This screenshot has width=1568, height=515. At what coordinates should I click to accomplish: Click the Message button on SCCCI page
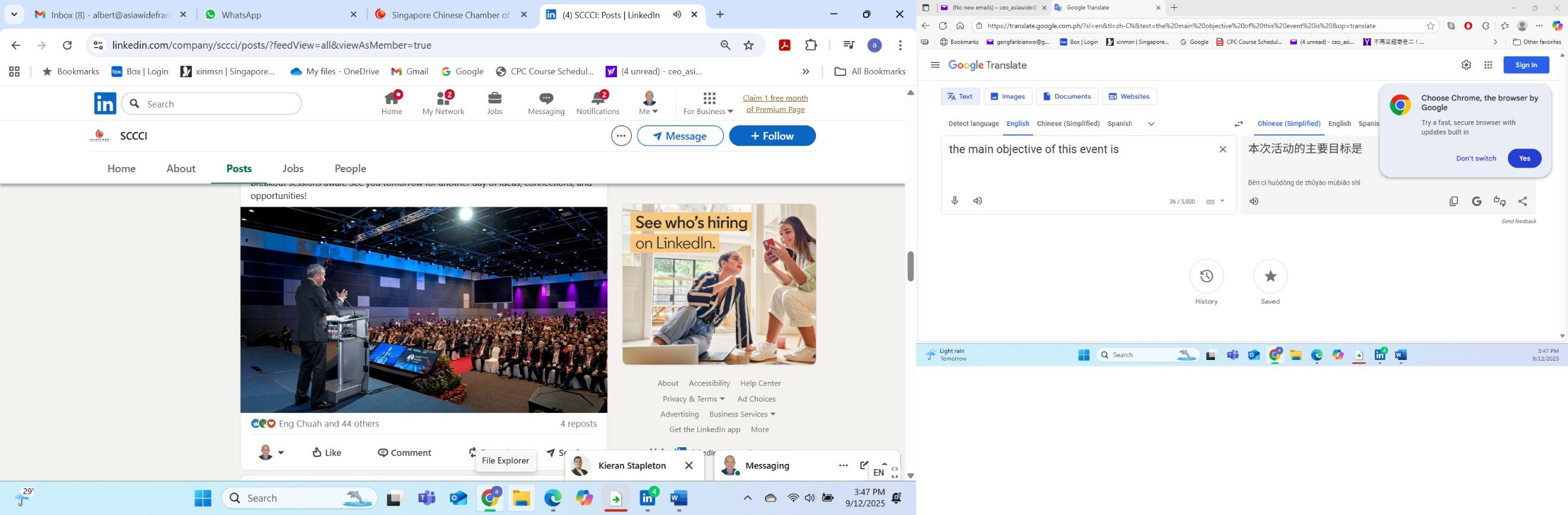[x=680, y=135]
